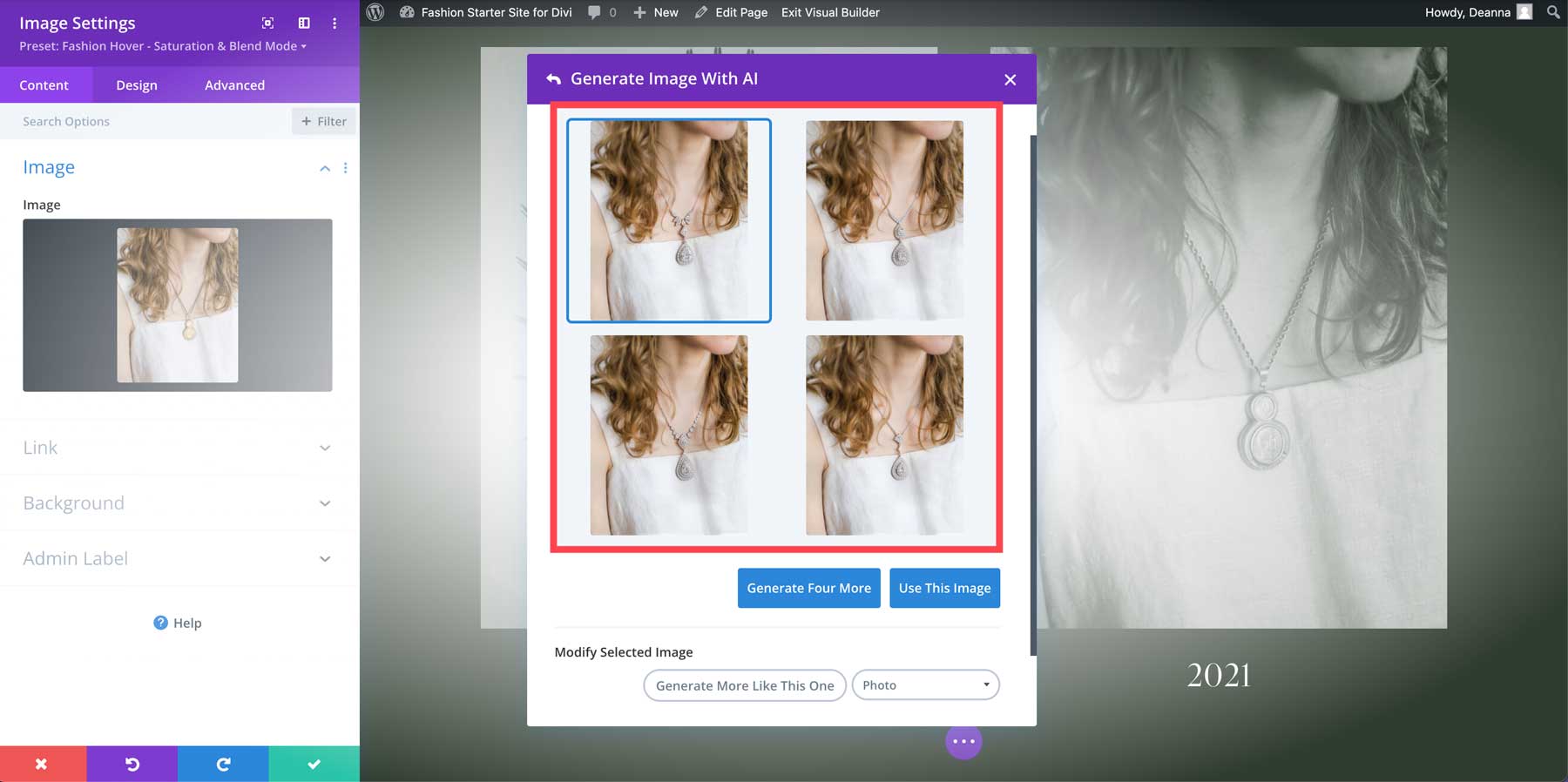Open the Image section three-dot menu
The height and width of the screenshot is (782, 1568).
(x=346, y=168)
